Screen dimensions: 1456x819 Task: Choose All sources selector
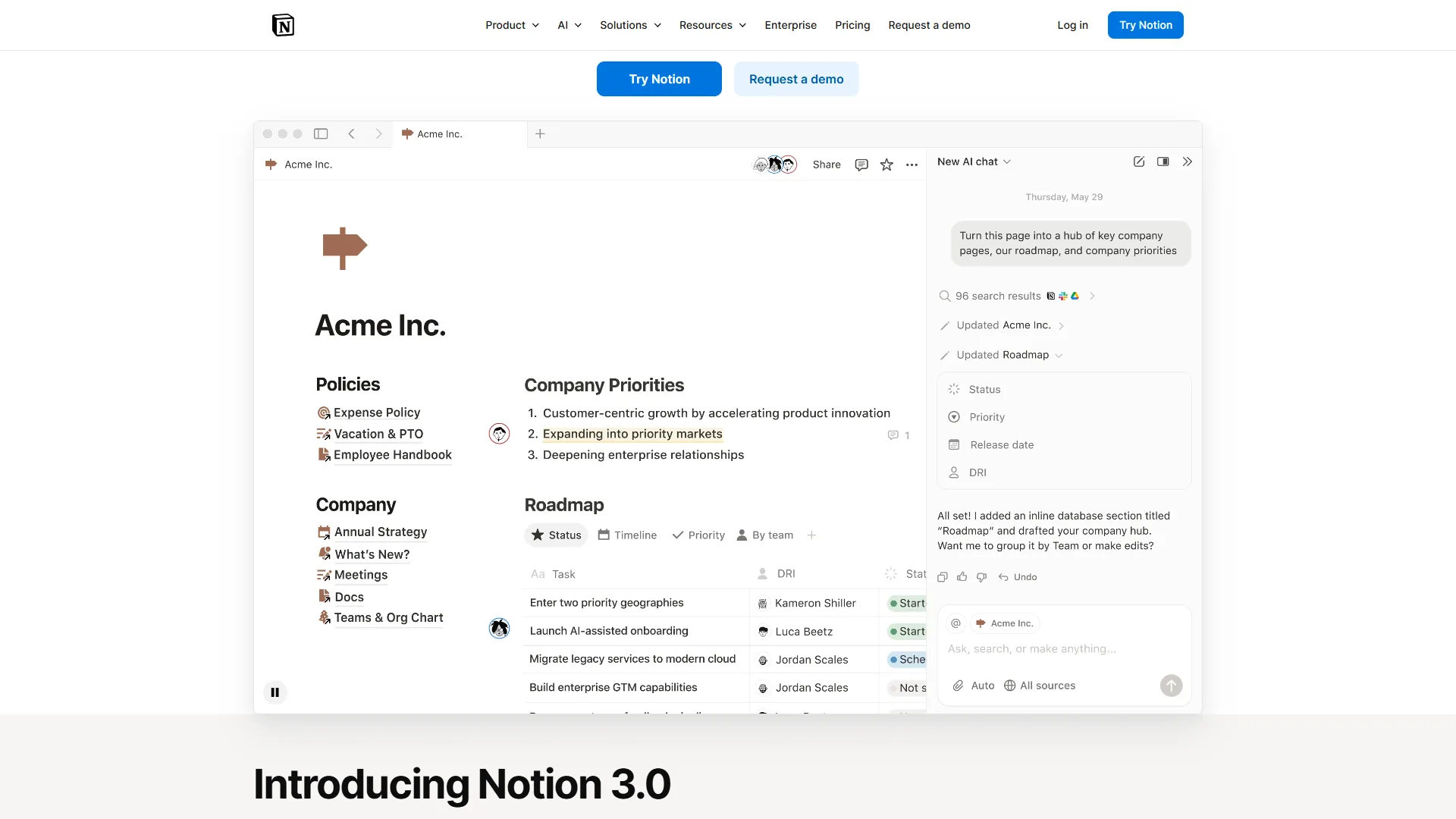click(x=1040, y=686)
